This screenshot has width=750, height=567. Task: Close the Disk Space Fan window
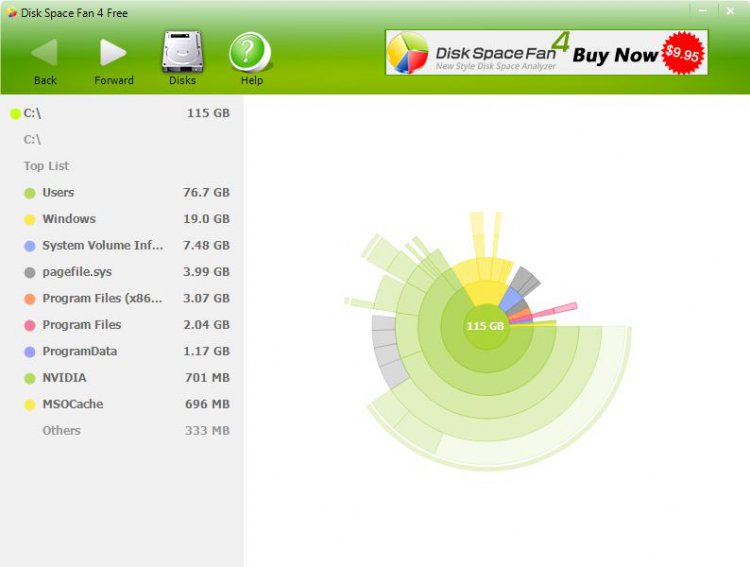(730, 11)
